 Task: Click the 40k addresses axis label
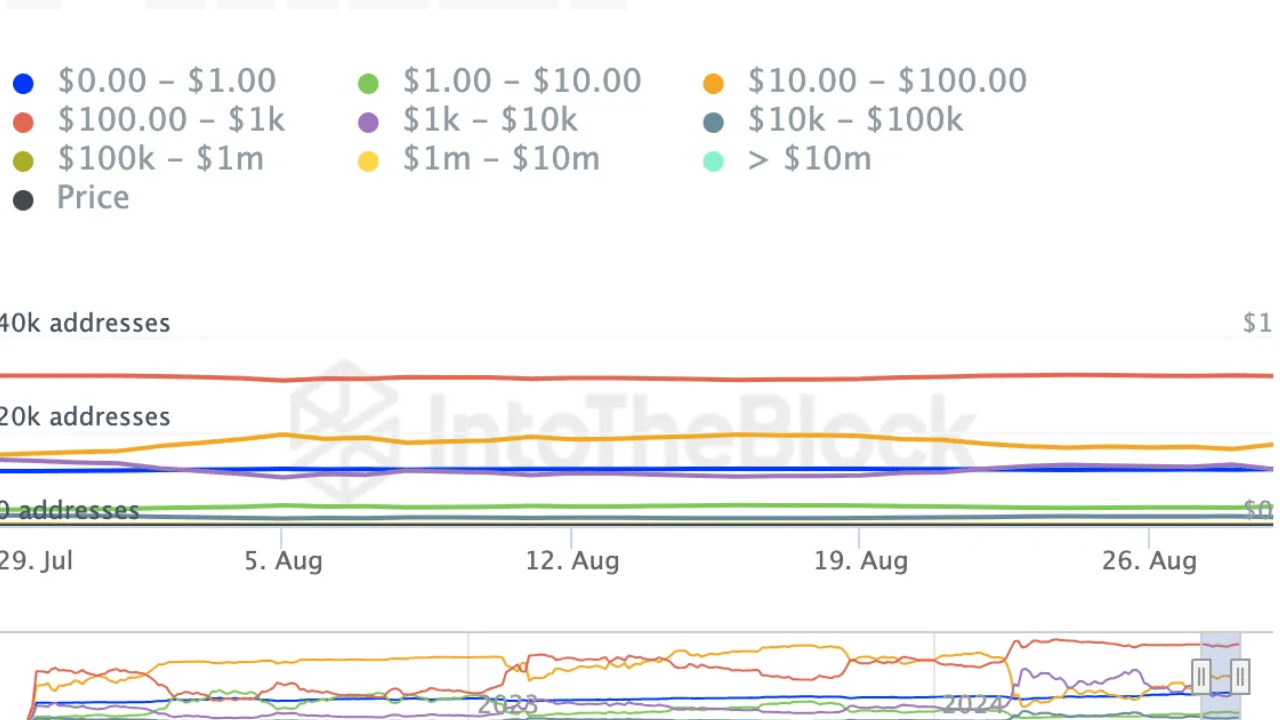click(x=85, y=323)
